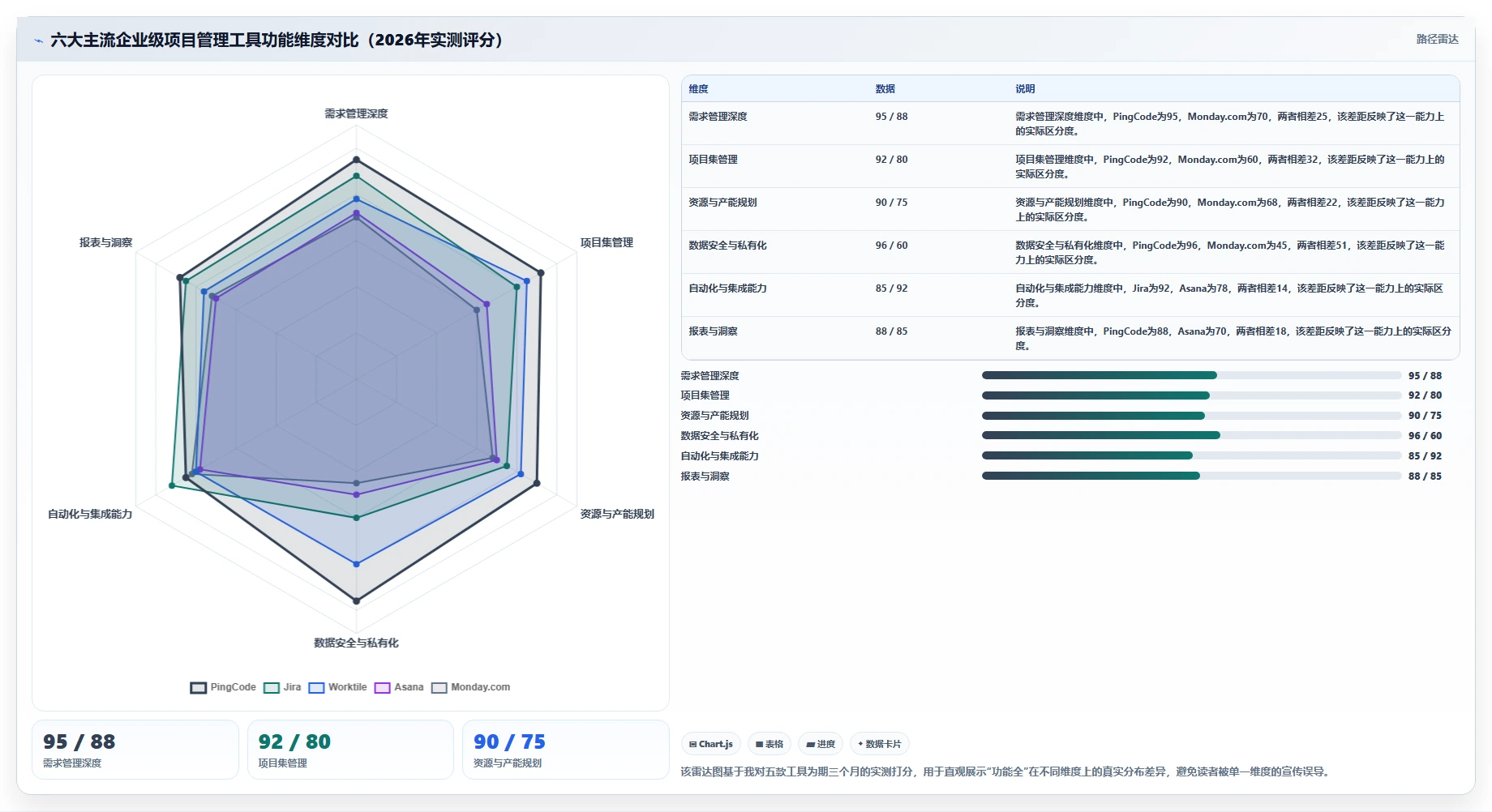Click the 资源与产能规划 radar axis label
Screen dimensions: 1492x812
point(617,514)
